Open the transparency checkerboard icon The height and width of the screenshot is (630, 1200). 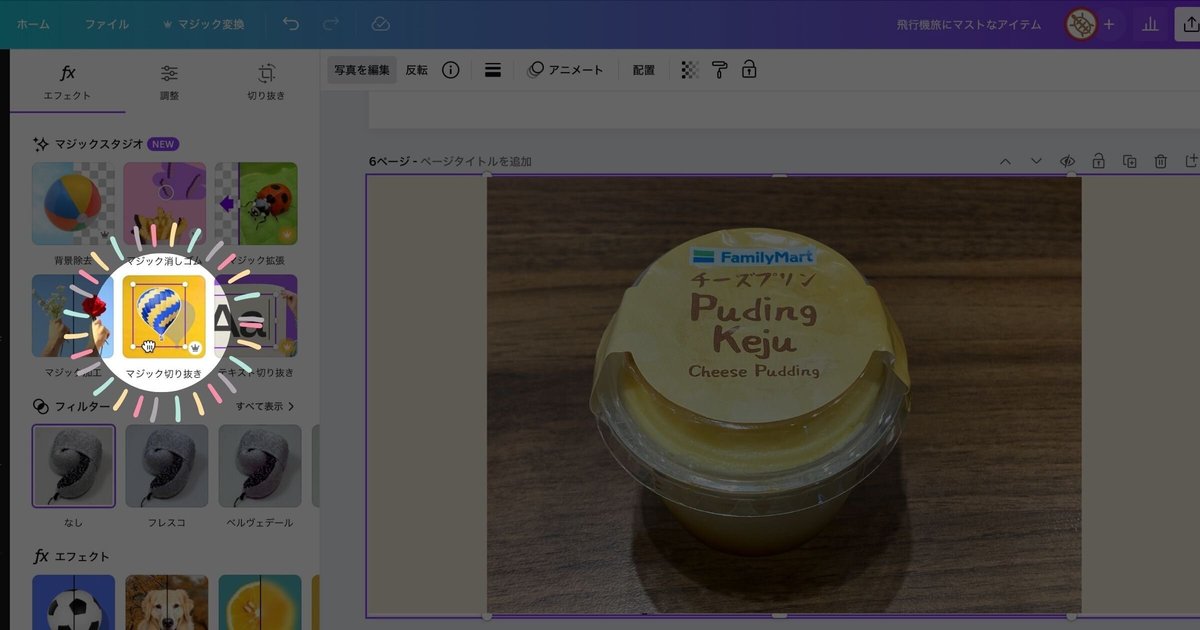pyautogui.click(x=690, y=70)
